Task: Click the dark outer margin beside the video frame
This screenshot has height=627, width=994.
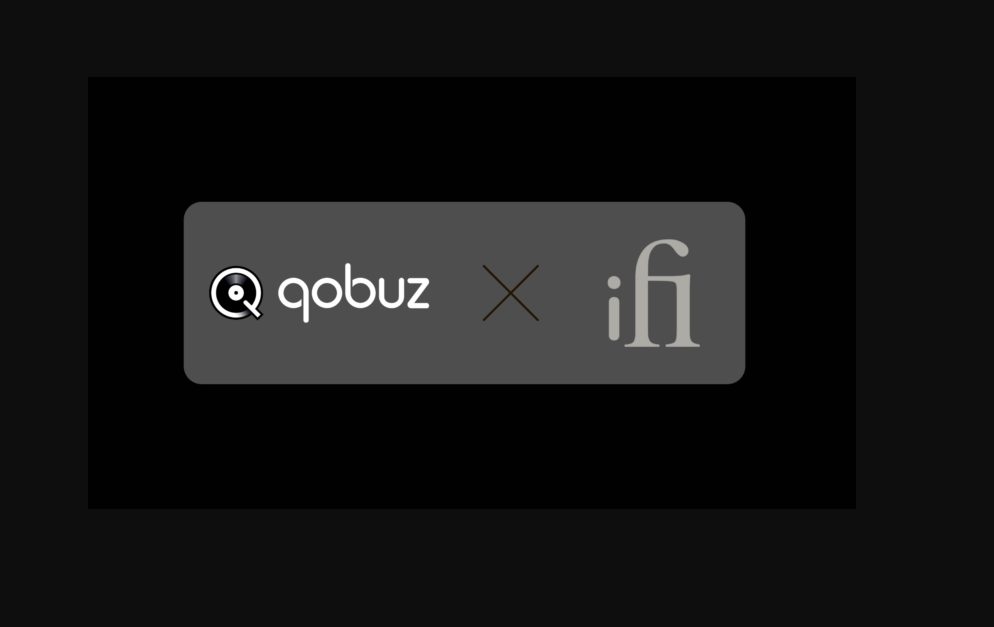Action: 924,293
